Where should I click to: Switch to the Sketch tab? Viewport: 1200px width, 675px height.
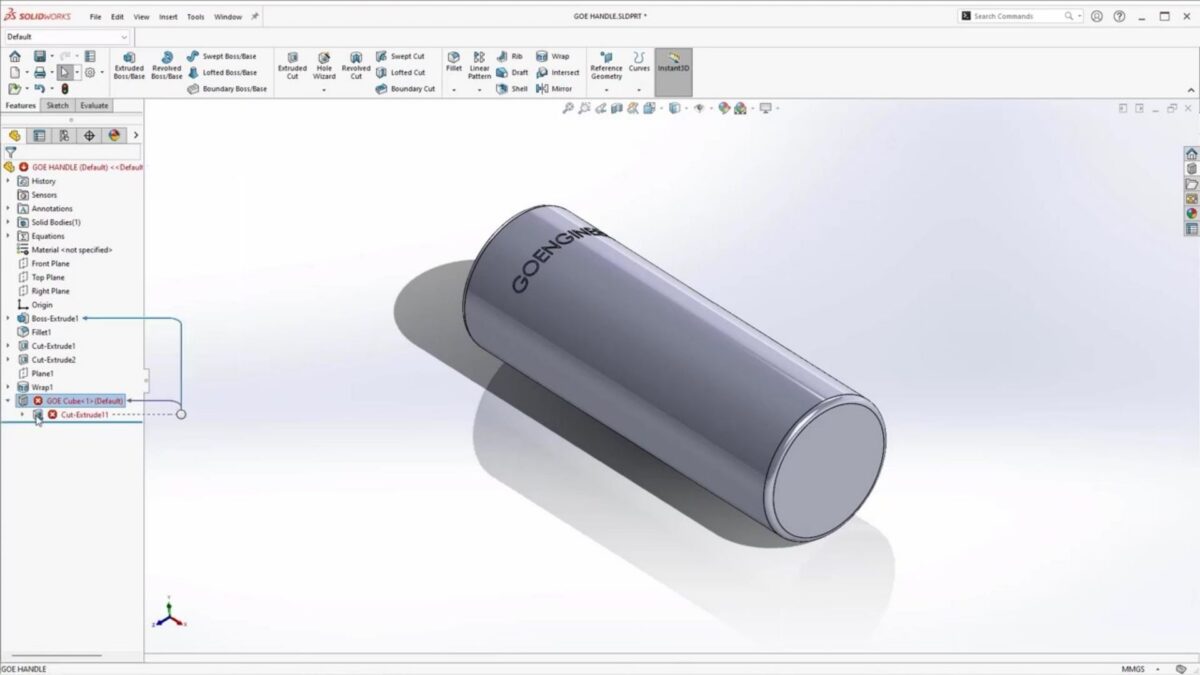(x=57, y=105)
